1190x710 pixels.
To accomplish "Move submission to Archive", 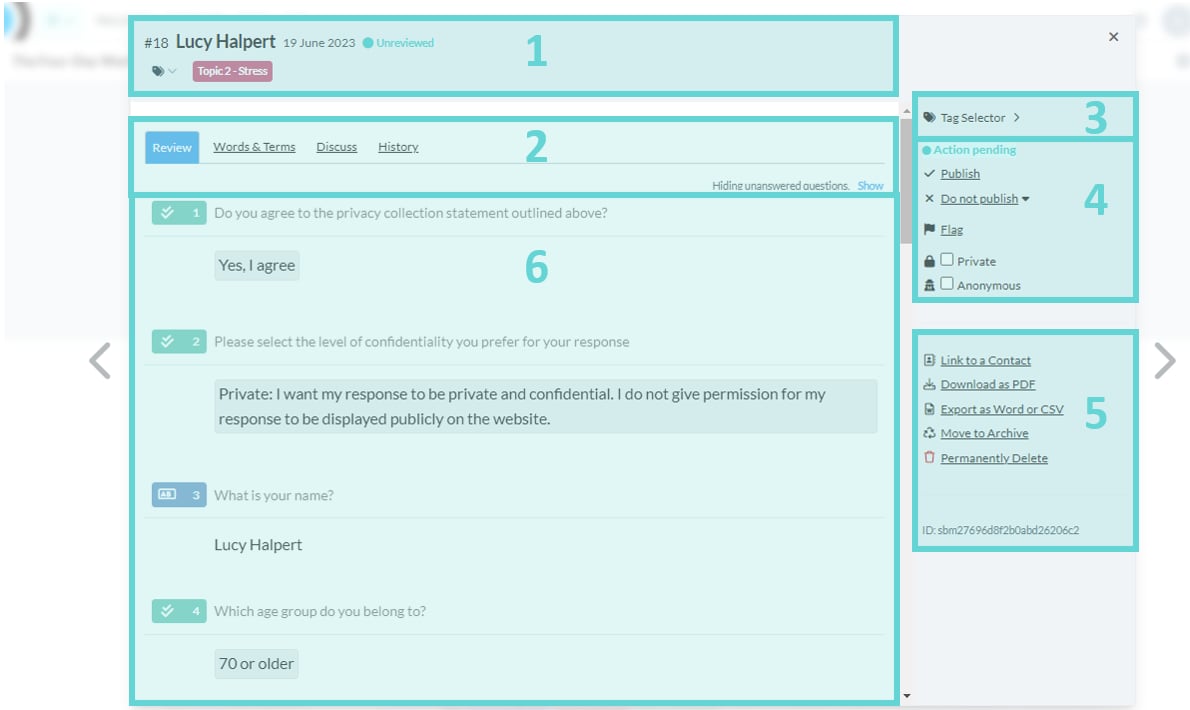I will pos(984,433).
